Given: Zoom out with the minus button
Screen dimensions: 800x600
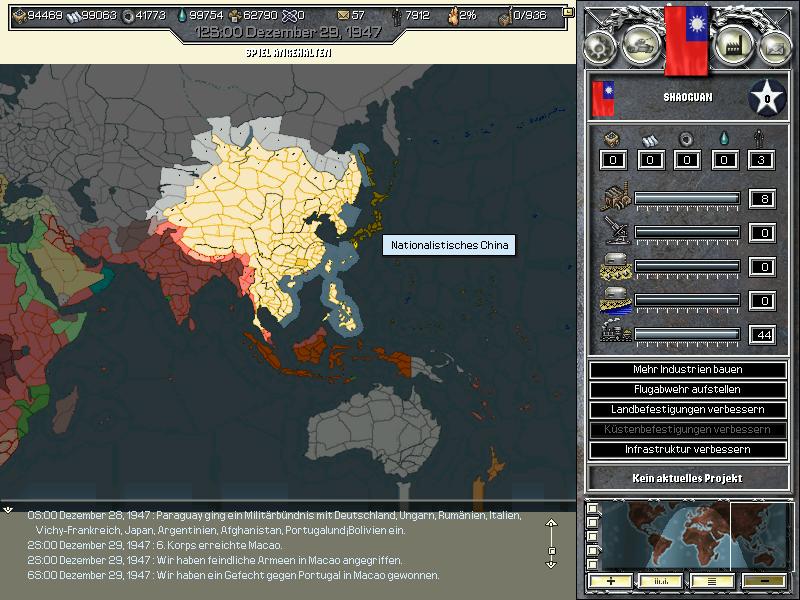Looking at the screenshot, I should (764, 581).
